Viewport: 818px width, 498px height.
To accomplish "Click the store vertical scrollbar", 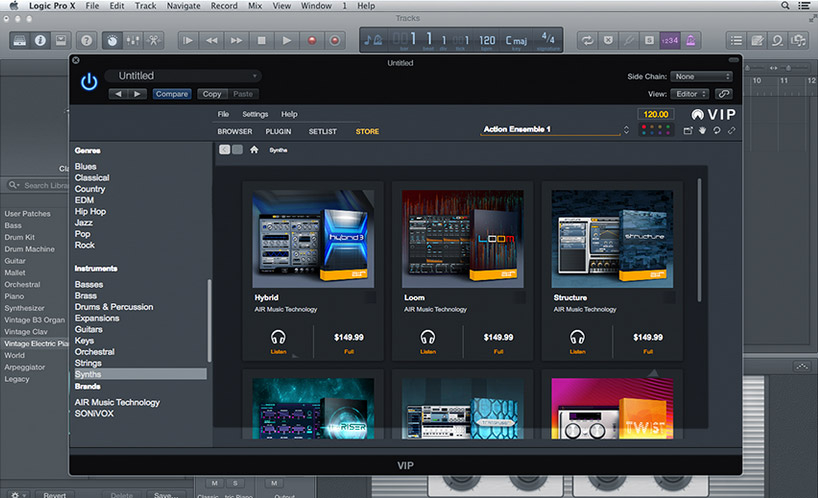I will click(x=699, y=240).
